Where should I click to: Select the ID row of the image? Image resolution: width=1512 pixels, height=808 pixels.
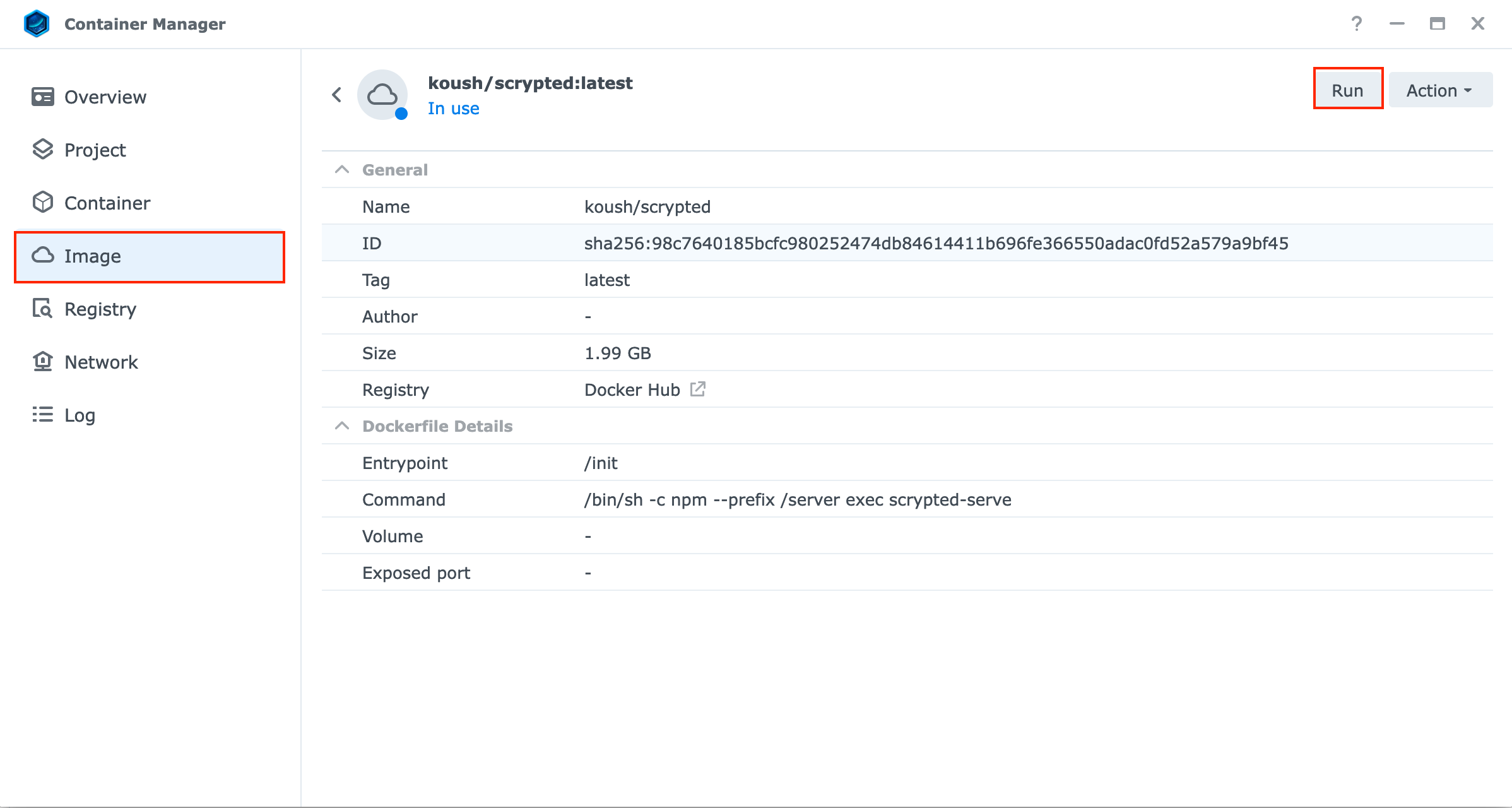click(x=757, y=243)
